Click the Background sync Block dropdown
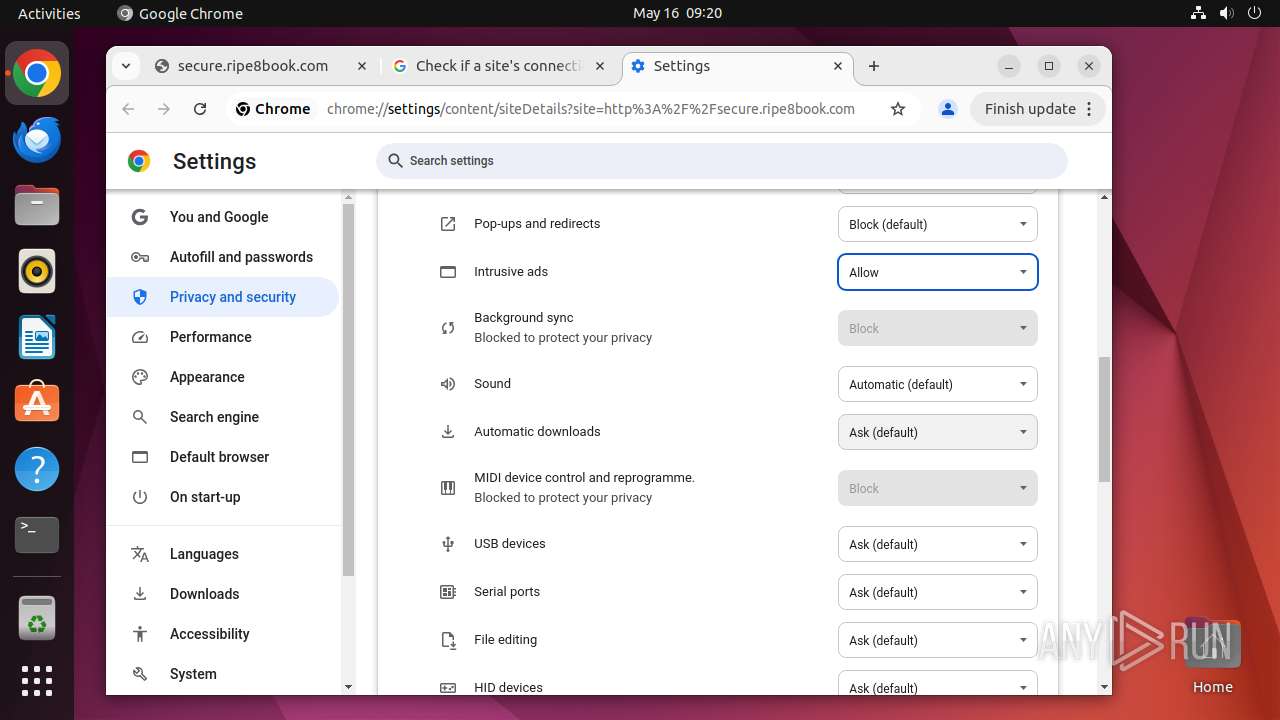Screen dimensions: 1280x720 (x=937, y=328)
